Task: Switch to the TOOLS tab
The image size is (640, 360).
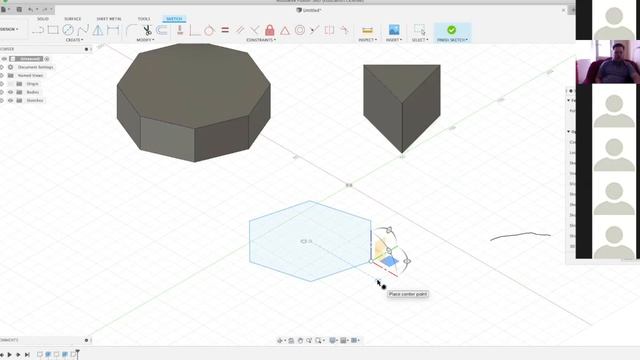Action: coord(144,19)
